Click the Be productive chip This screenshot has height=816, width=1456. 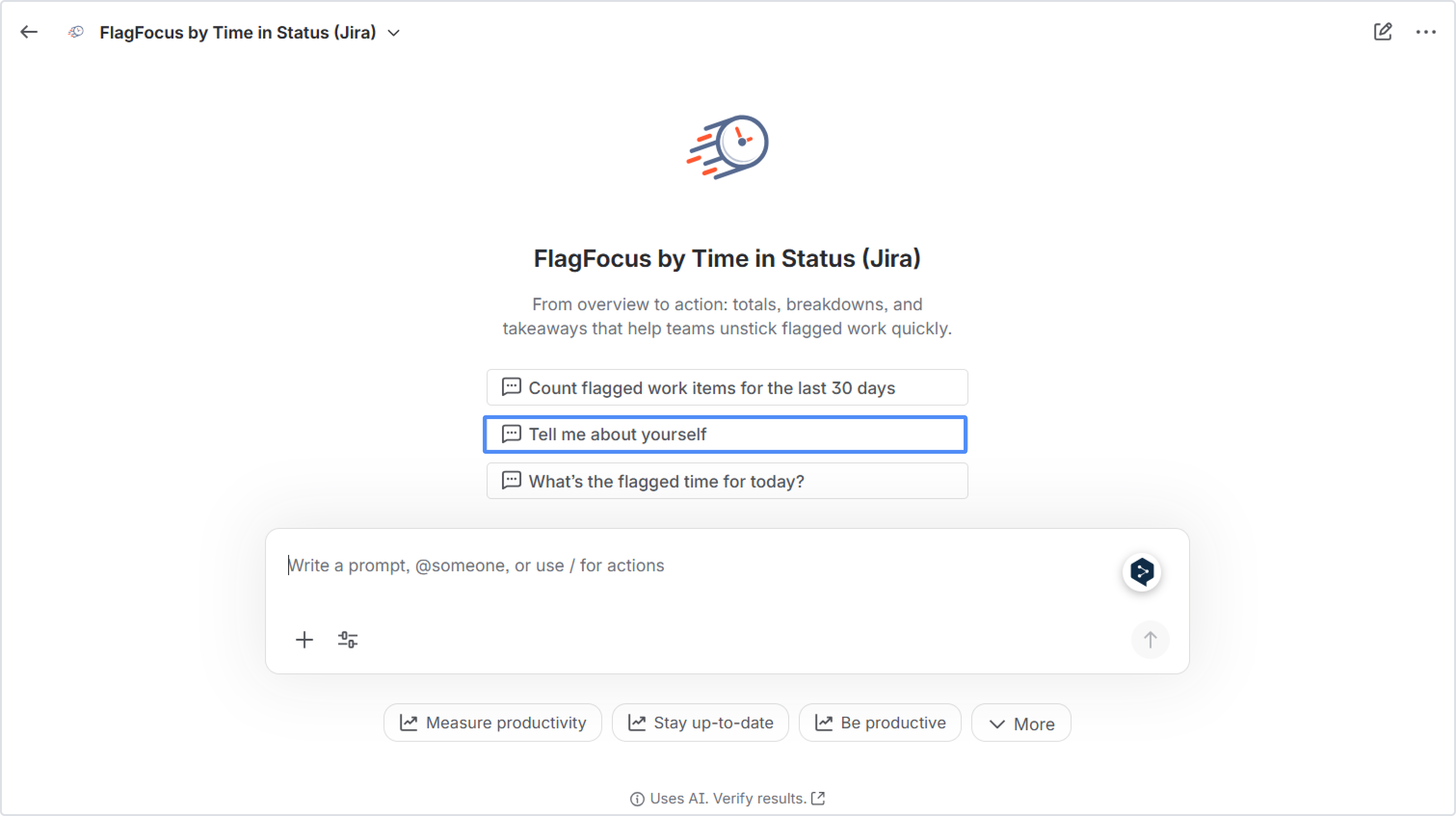point(880,723)
